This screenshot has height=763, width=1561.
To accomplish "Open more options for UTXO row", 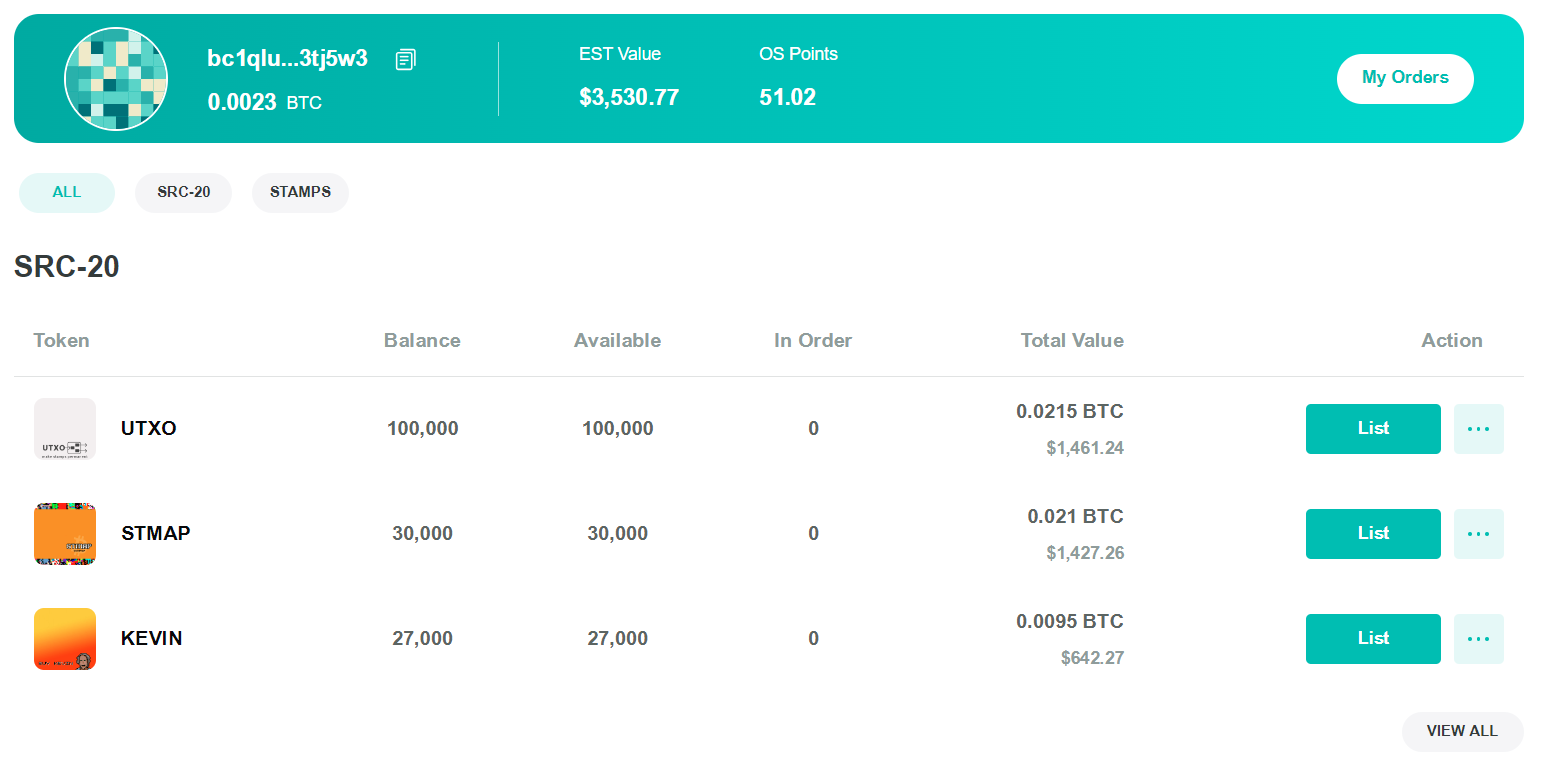I will 1478,429.
